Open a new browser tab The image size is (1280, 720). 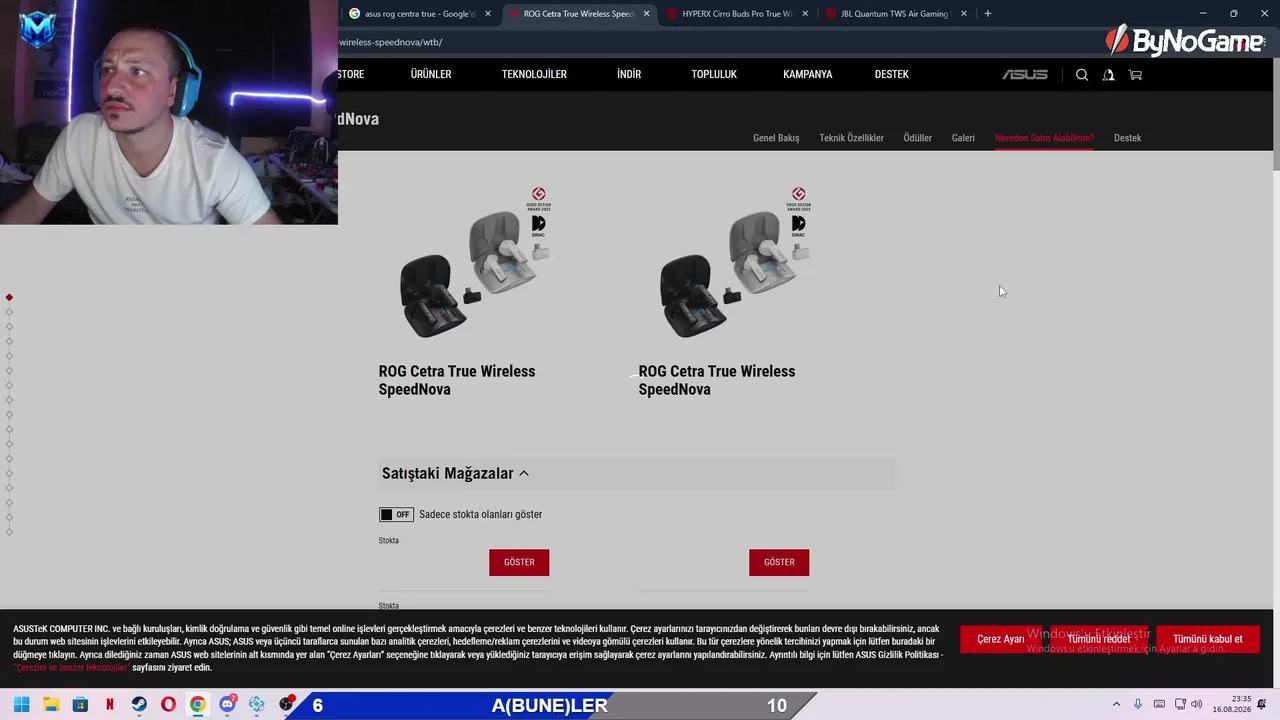tap(988, 14)
